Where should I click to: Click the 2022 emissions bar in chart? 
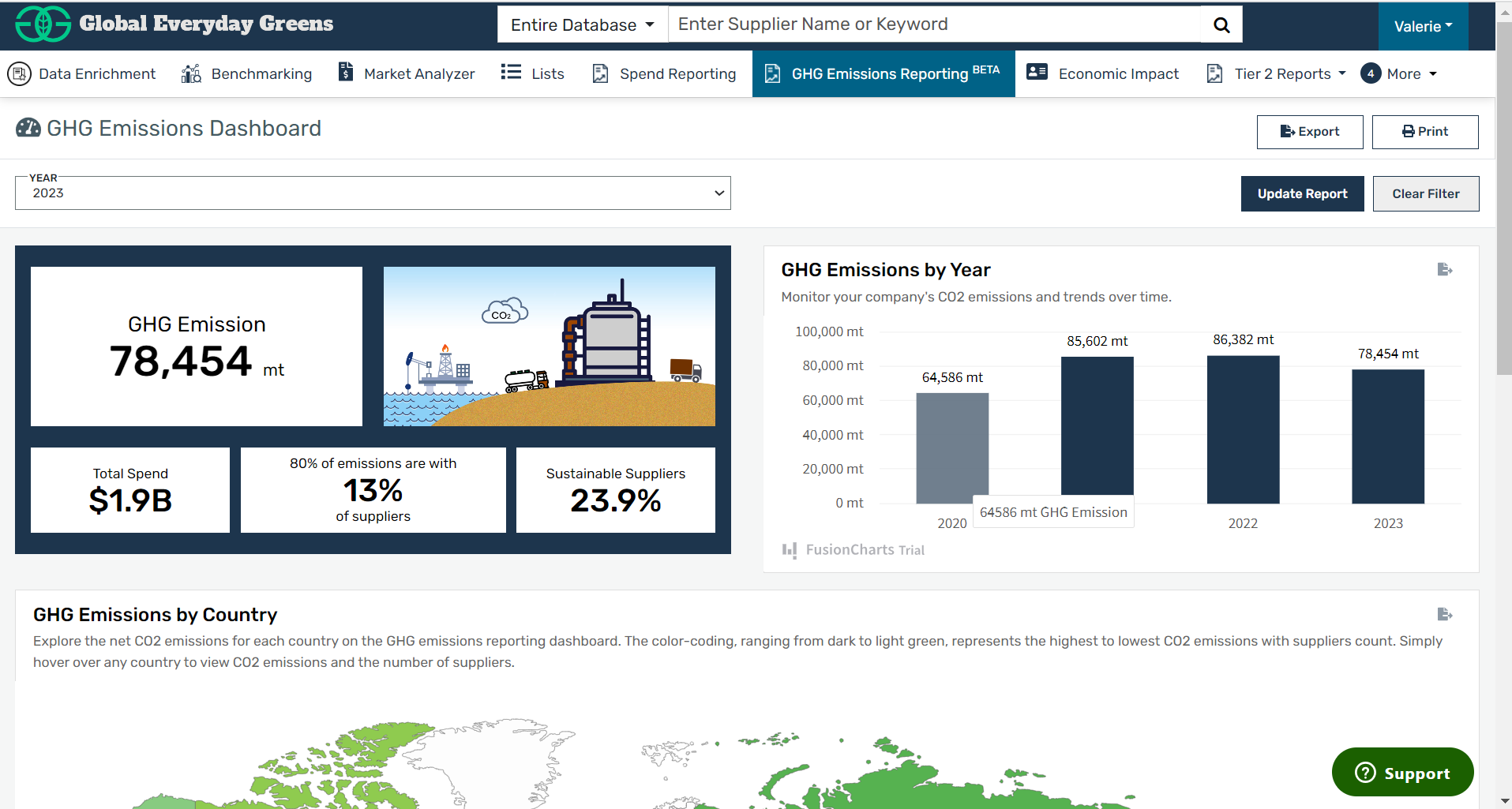1243,429
